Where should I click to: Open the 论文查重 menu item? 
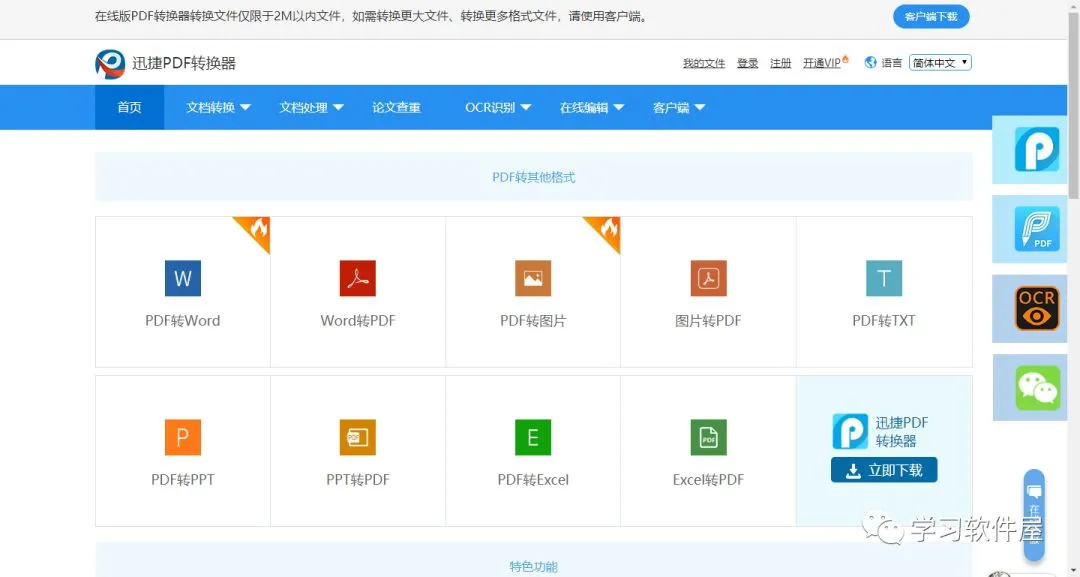[397, 107]
